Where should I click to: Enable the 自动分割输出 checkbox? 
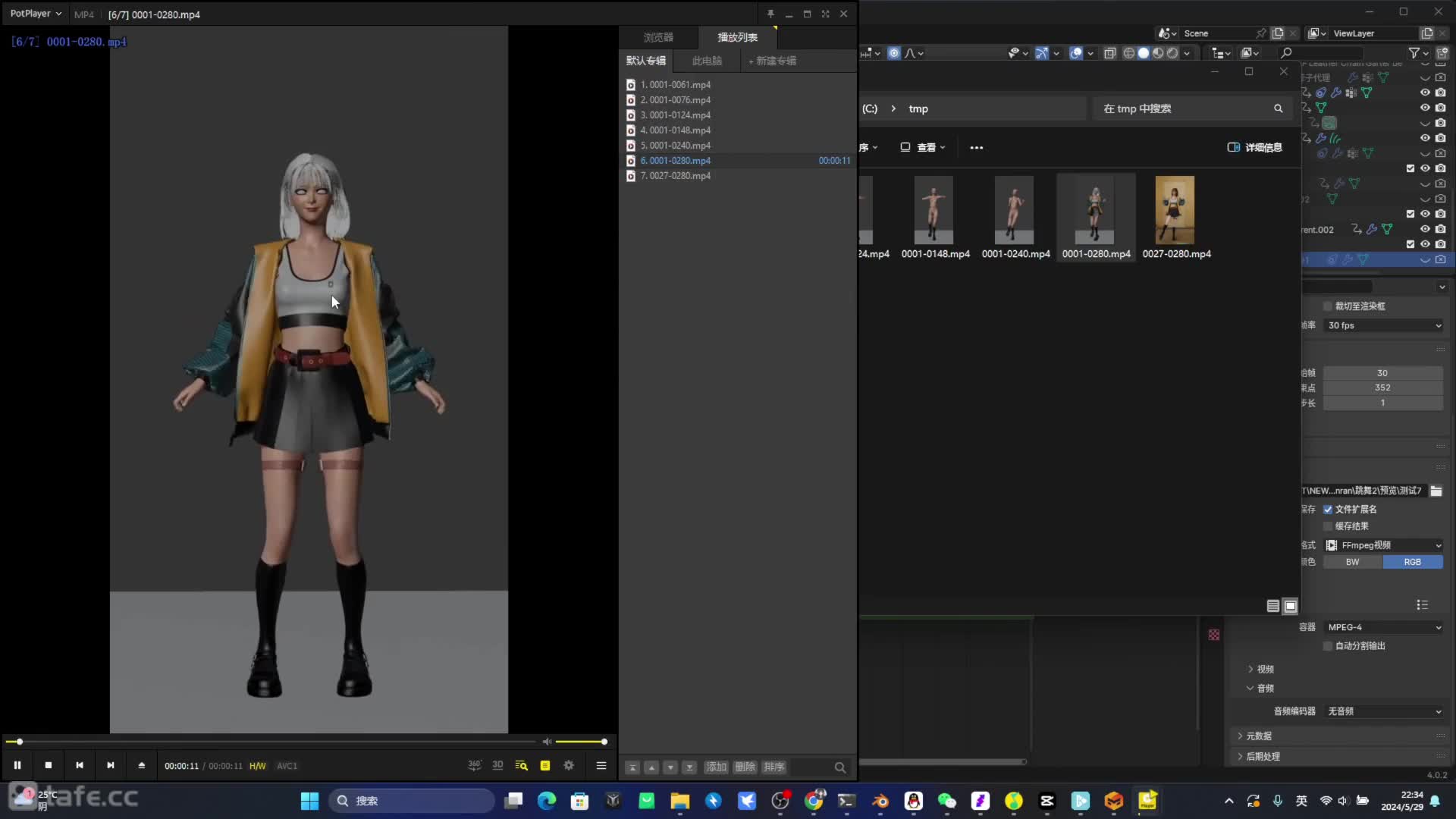(x=1328, y=646)
